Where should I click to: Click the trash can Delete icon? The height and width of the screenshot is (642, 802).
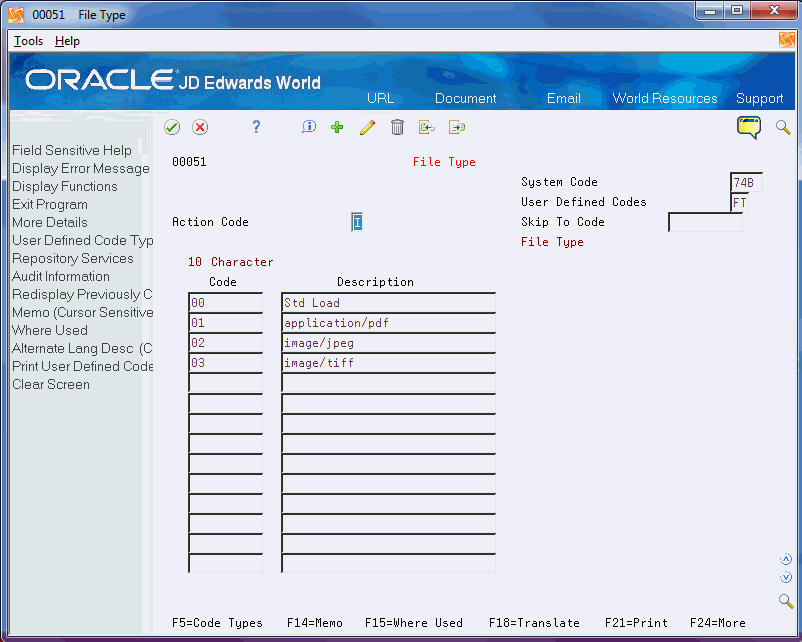click(x=397, y=127)
